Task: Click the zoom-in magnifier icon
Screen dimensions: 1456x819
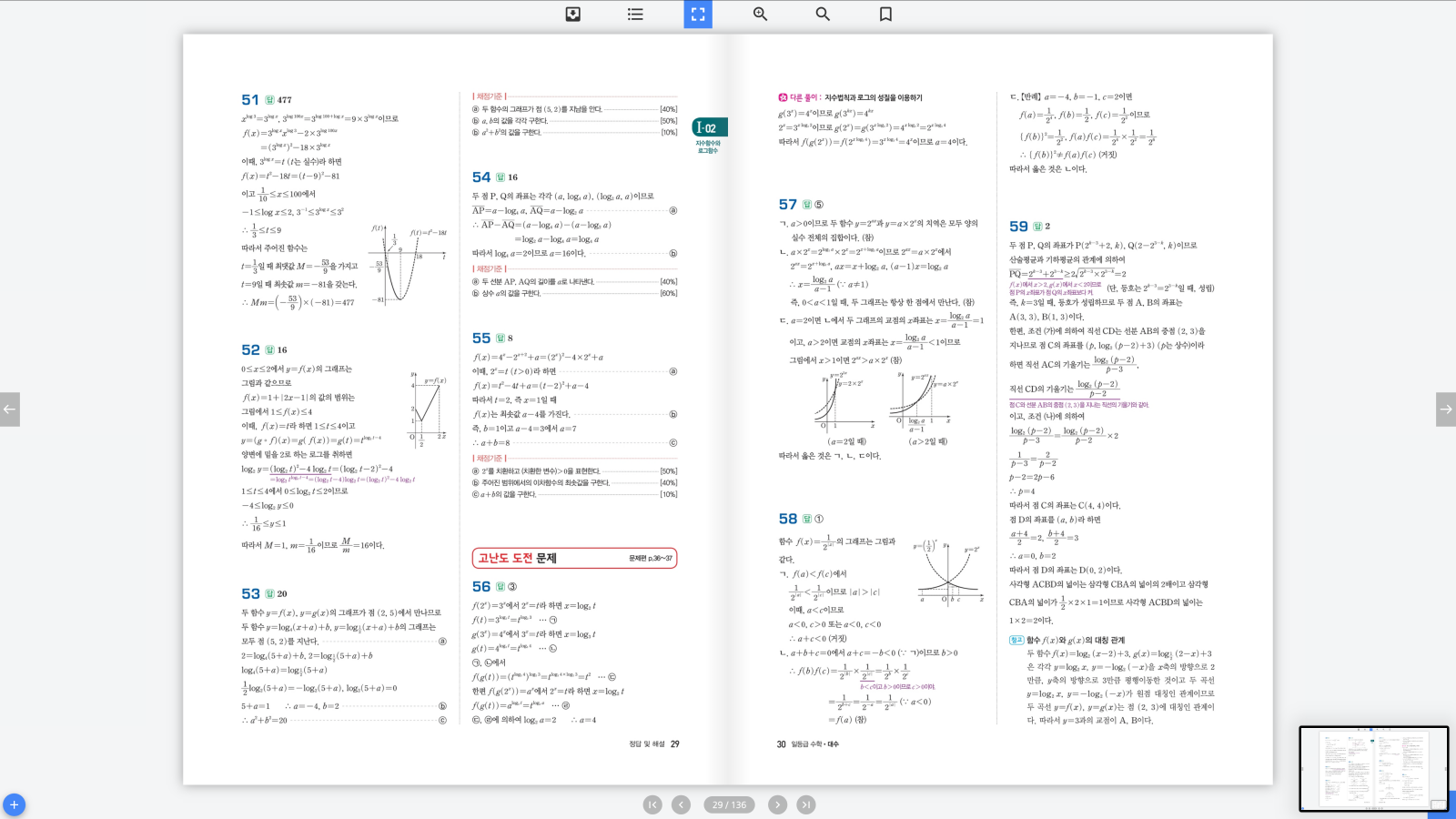Action: tap(761, 14)
